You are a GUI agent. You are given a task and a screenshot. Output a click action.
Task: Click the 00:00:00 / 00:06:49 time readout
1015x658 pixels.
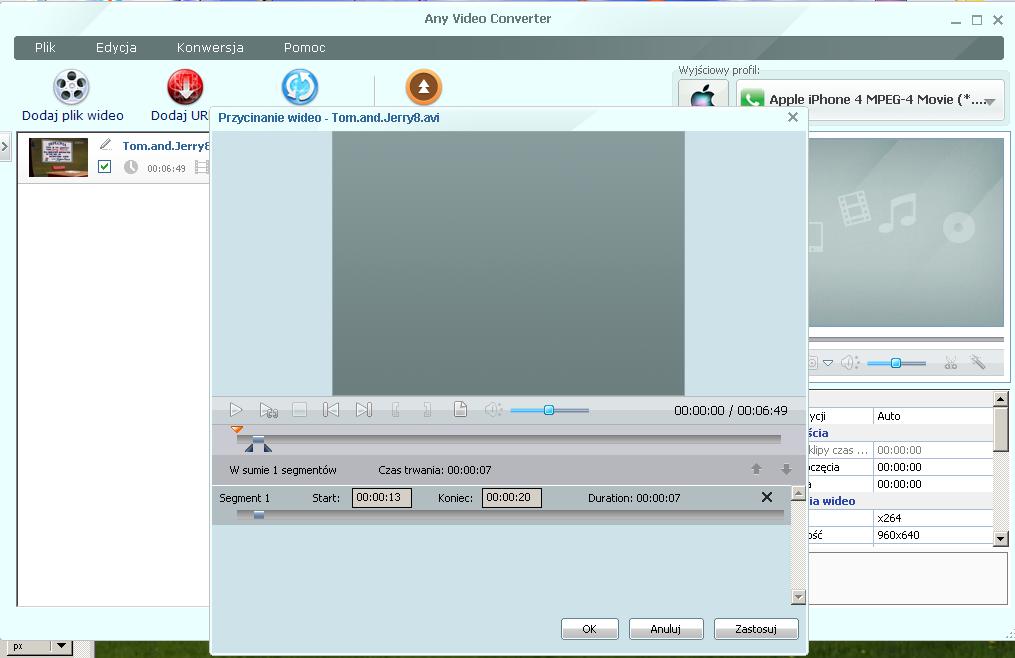[731, 410]
